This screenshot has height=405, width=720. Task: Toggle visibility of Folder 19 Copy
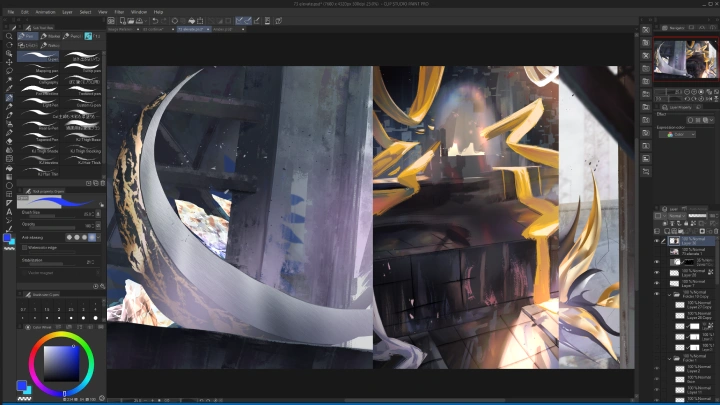pos(657,294)
